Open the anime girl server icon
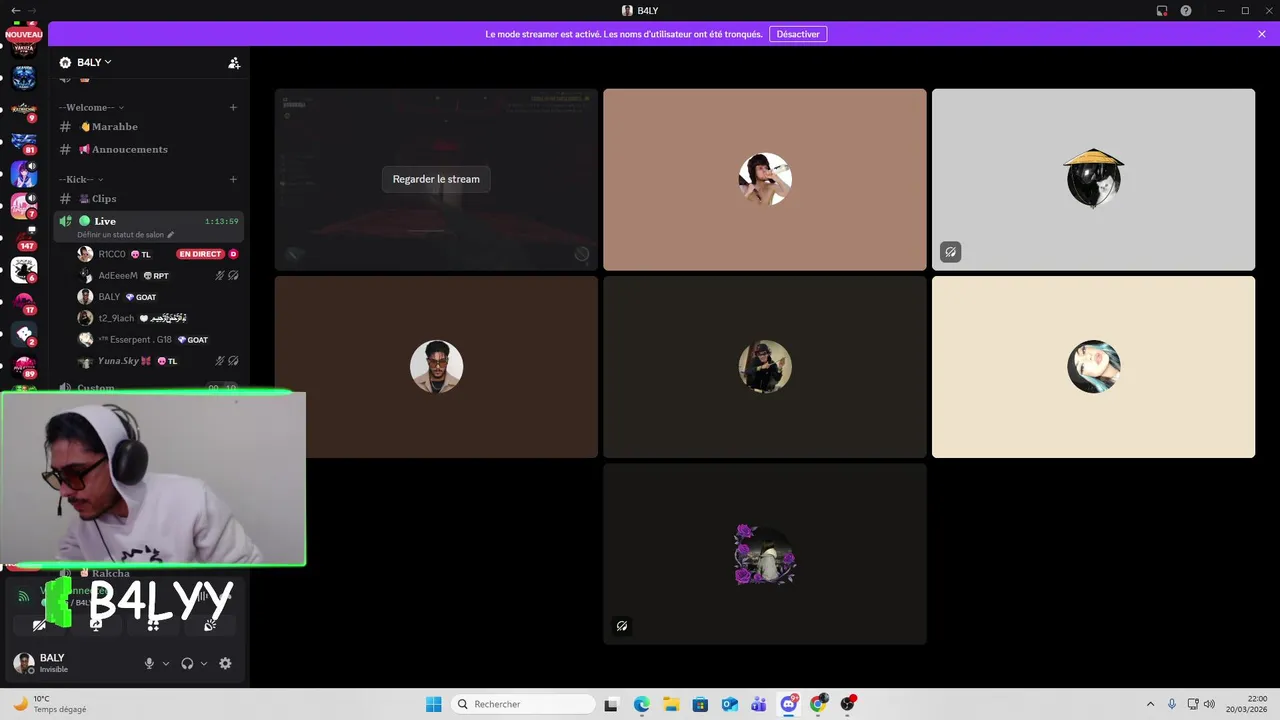The image size is (1280, 720). coord(24,174)
